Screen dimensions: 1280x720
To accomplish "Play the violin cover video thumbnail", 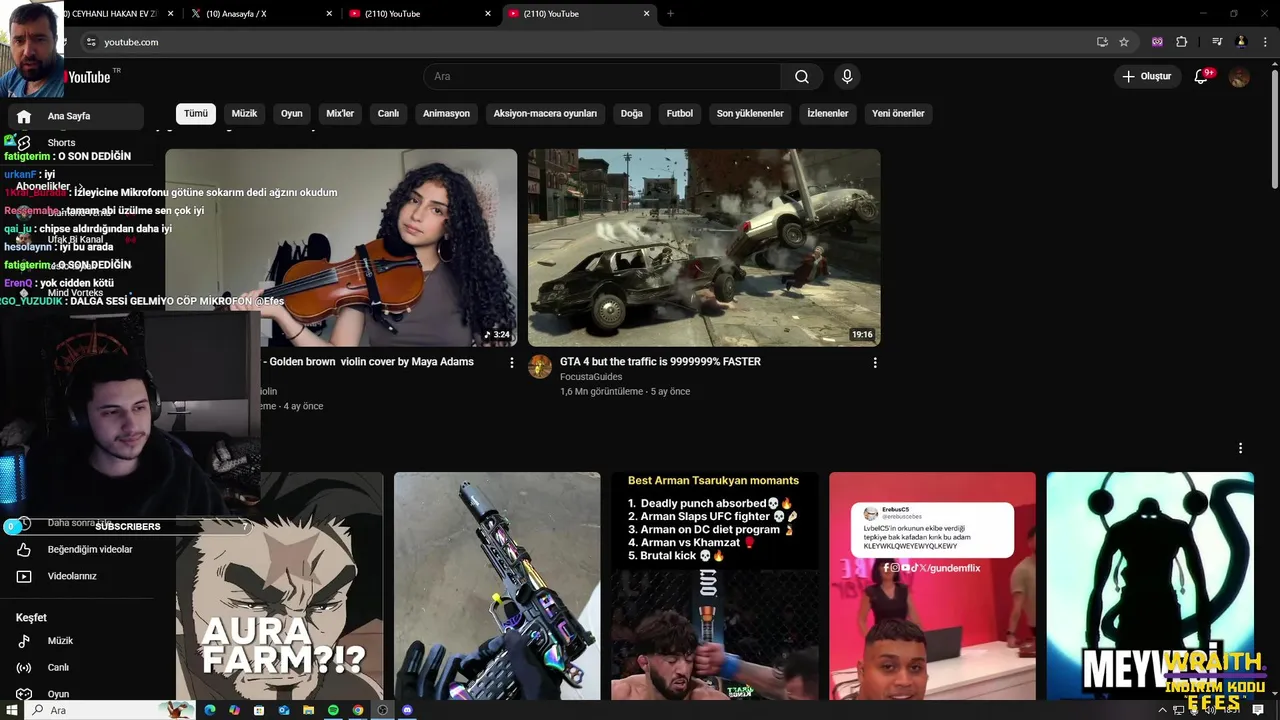I will tap(341, 248).
